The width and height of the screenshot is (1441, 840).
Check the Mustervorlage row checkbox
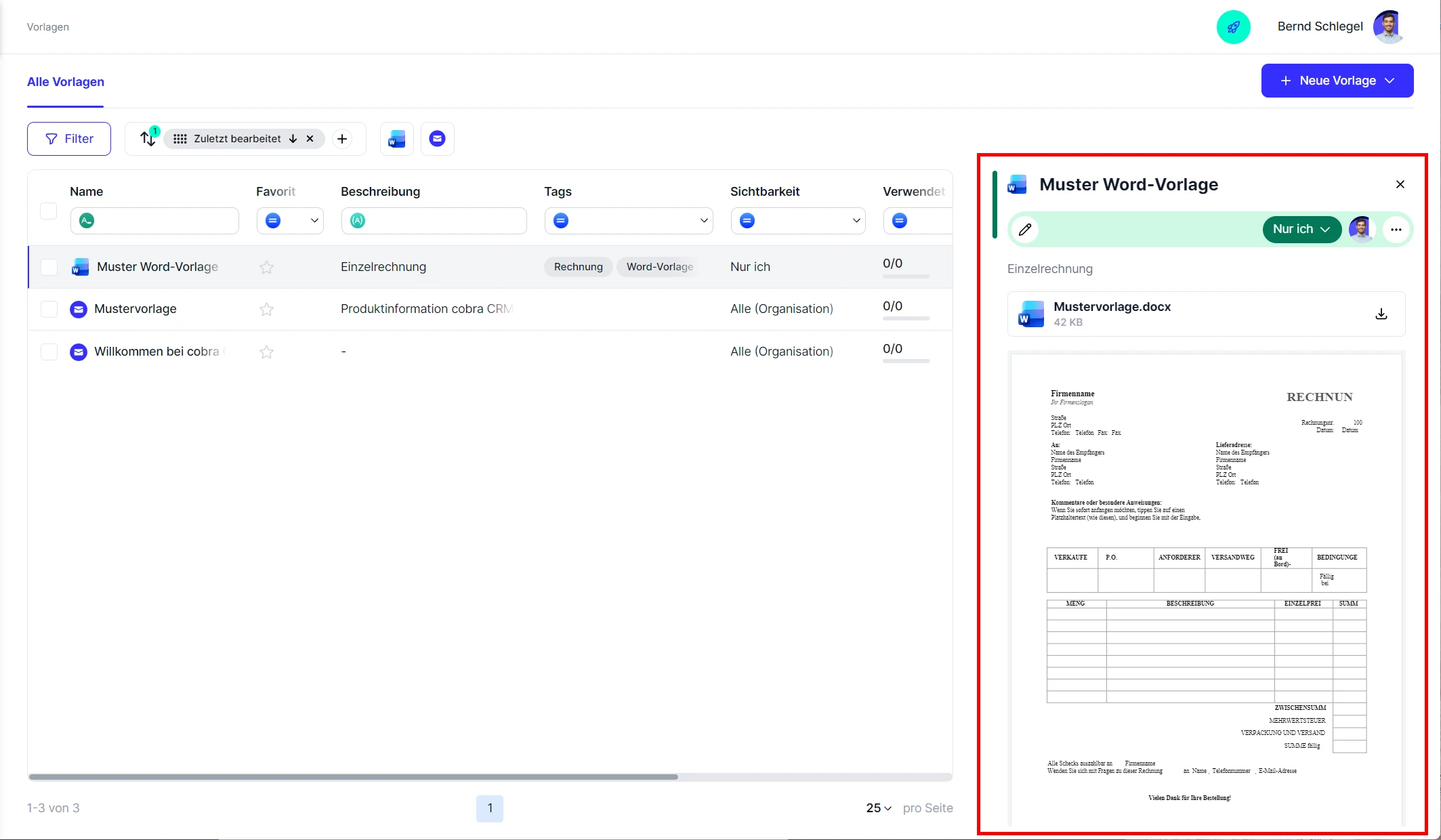[x=49, y=310]
